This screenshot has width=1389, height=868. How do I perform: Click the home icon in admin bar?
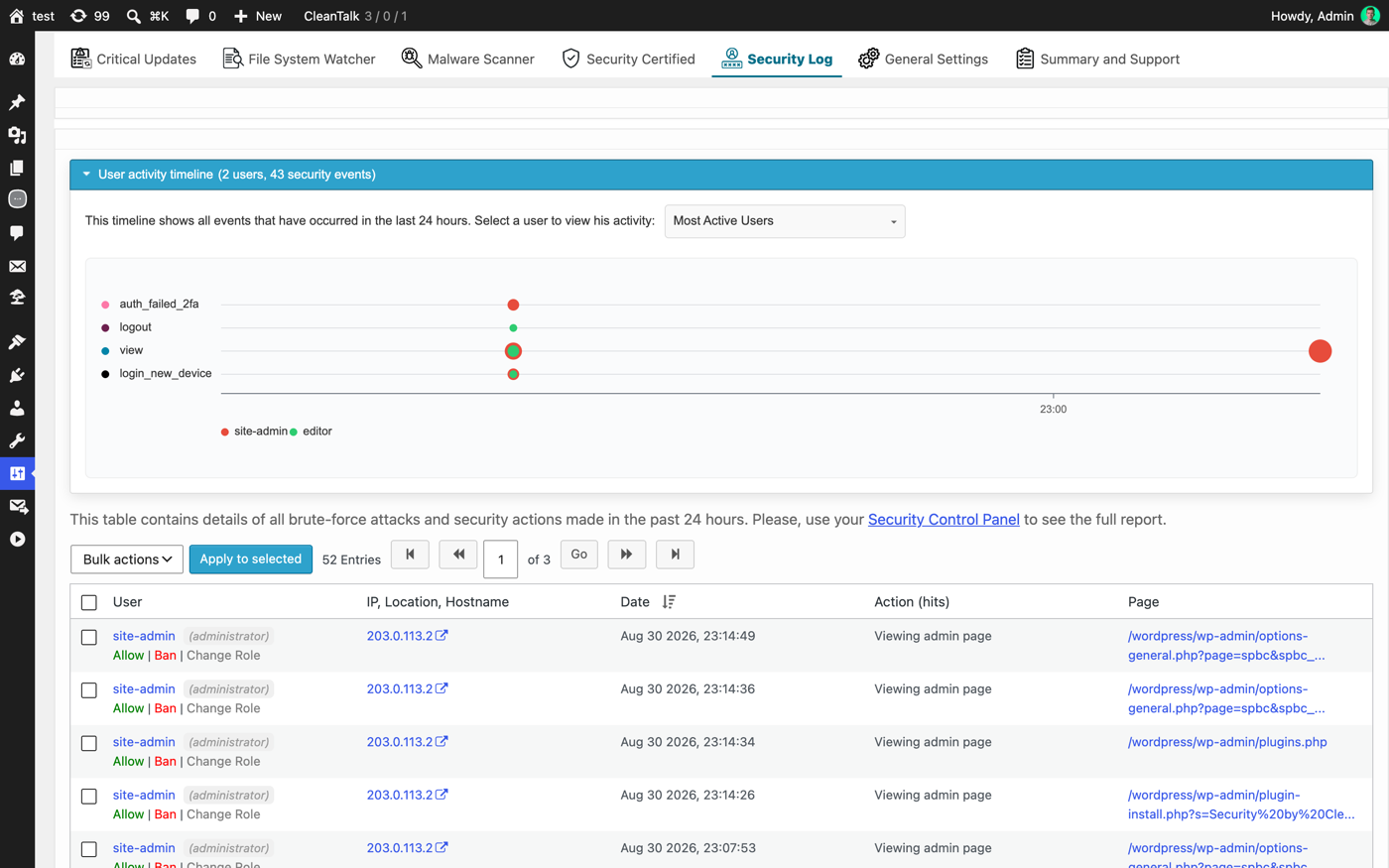pos(16,16)
